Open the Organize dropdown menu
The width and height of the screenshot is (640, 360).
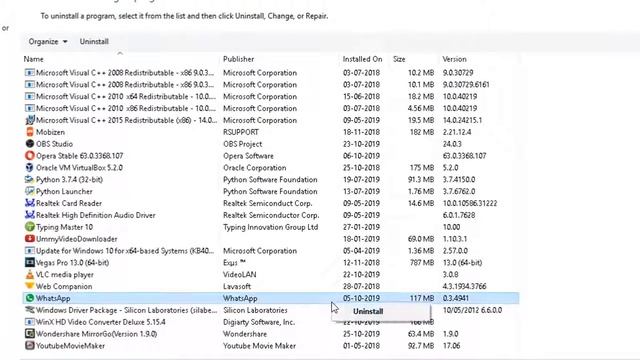[48, 42]
